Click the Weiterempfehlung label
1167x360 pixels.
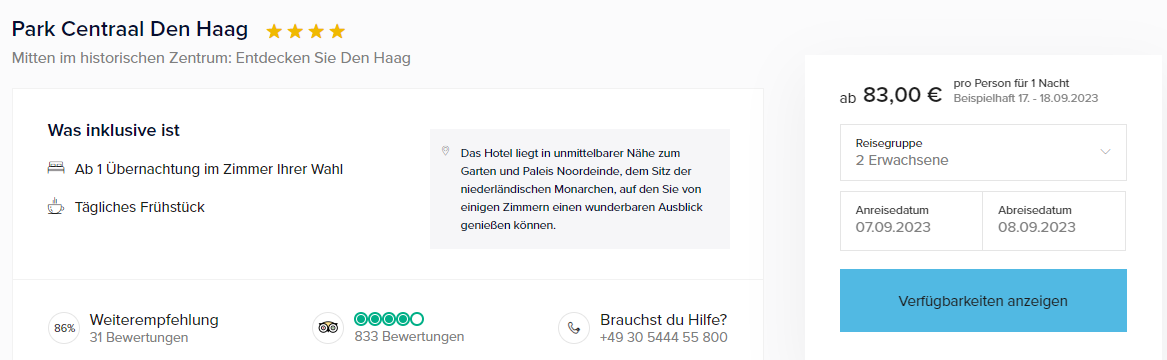coord(154,320)
